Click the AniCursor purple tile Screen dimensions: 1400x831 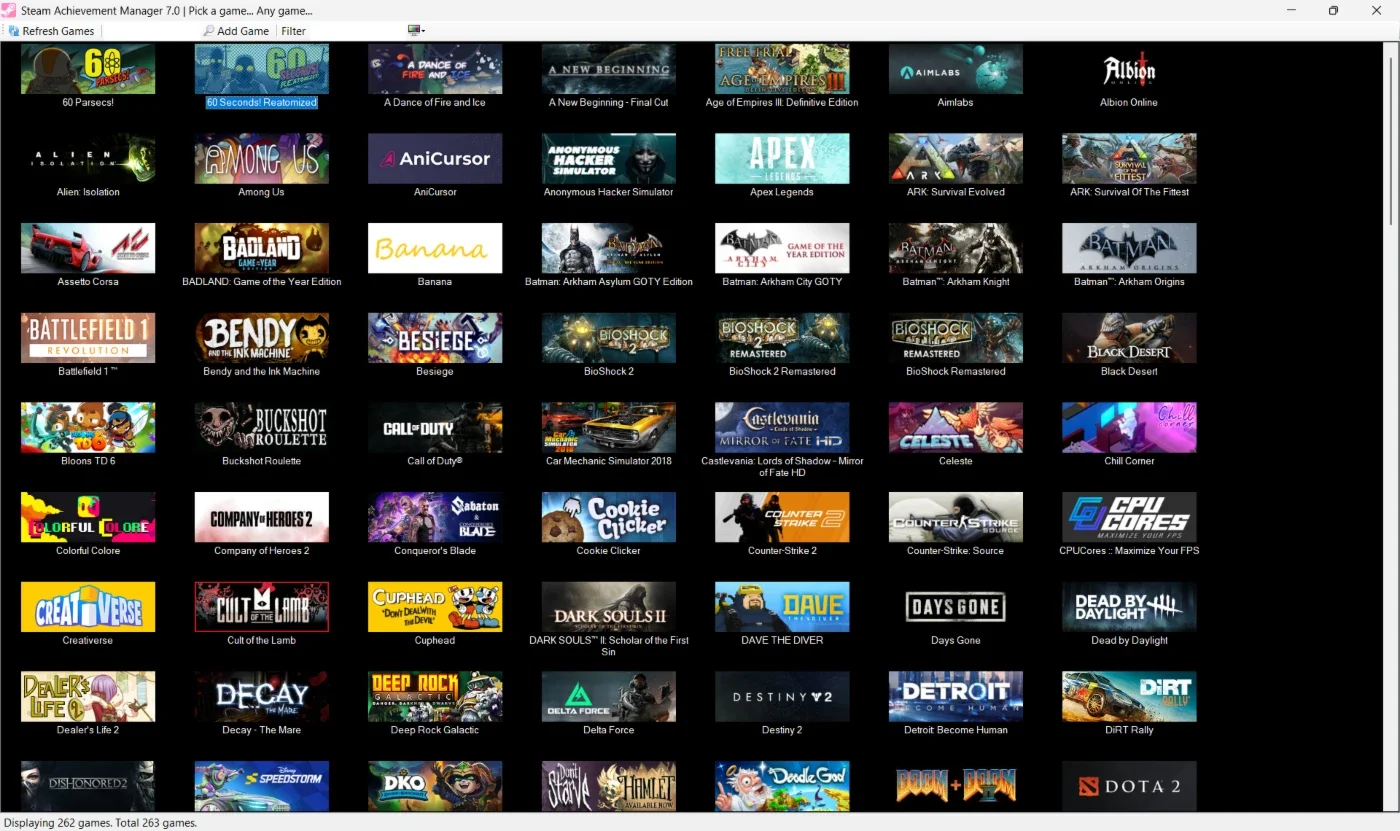[x=435, y=159]
